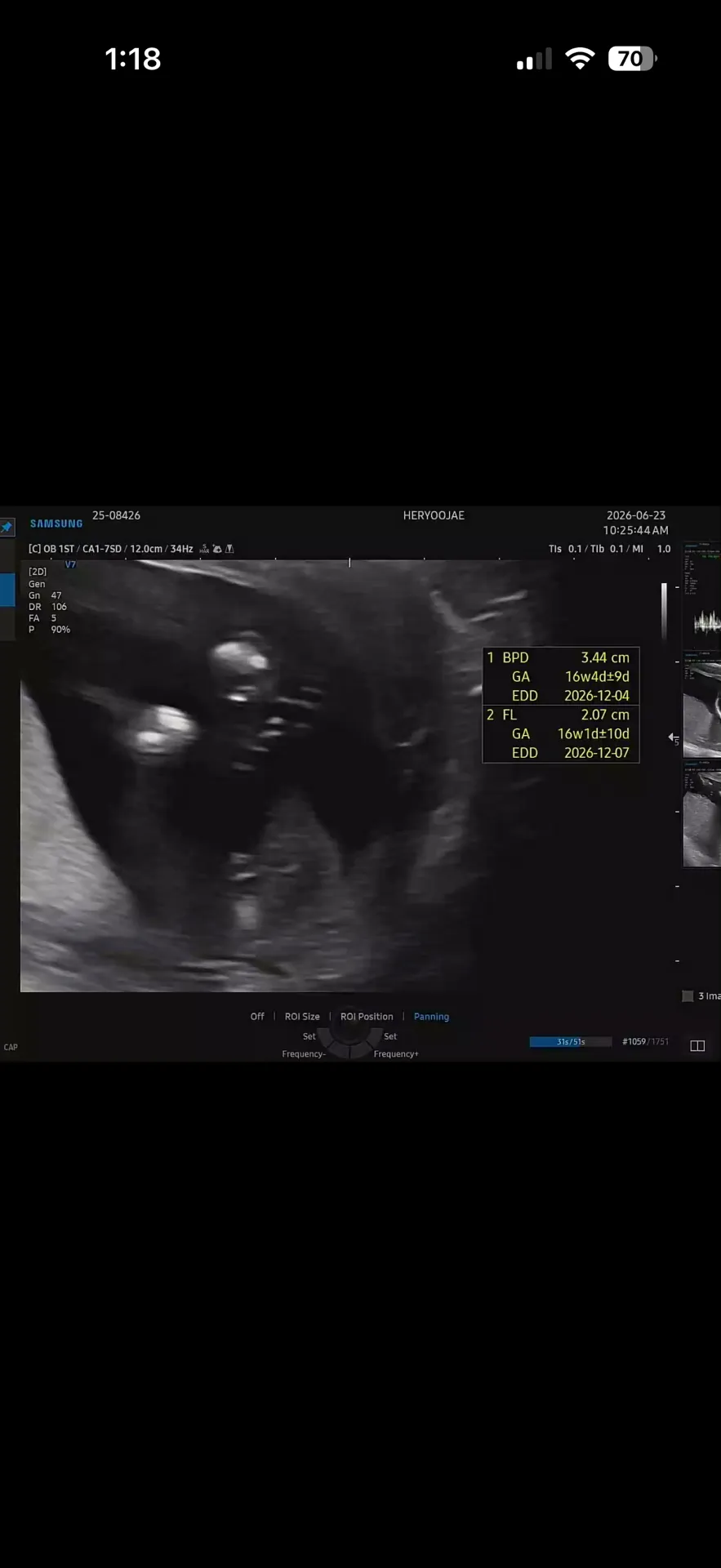Click the SAMSUNG logo
This screenshot has width=721, height=1568.
(56, 523)
